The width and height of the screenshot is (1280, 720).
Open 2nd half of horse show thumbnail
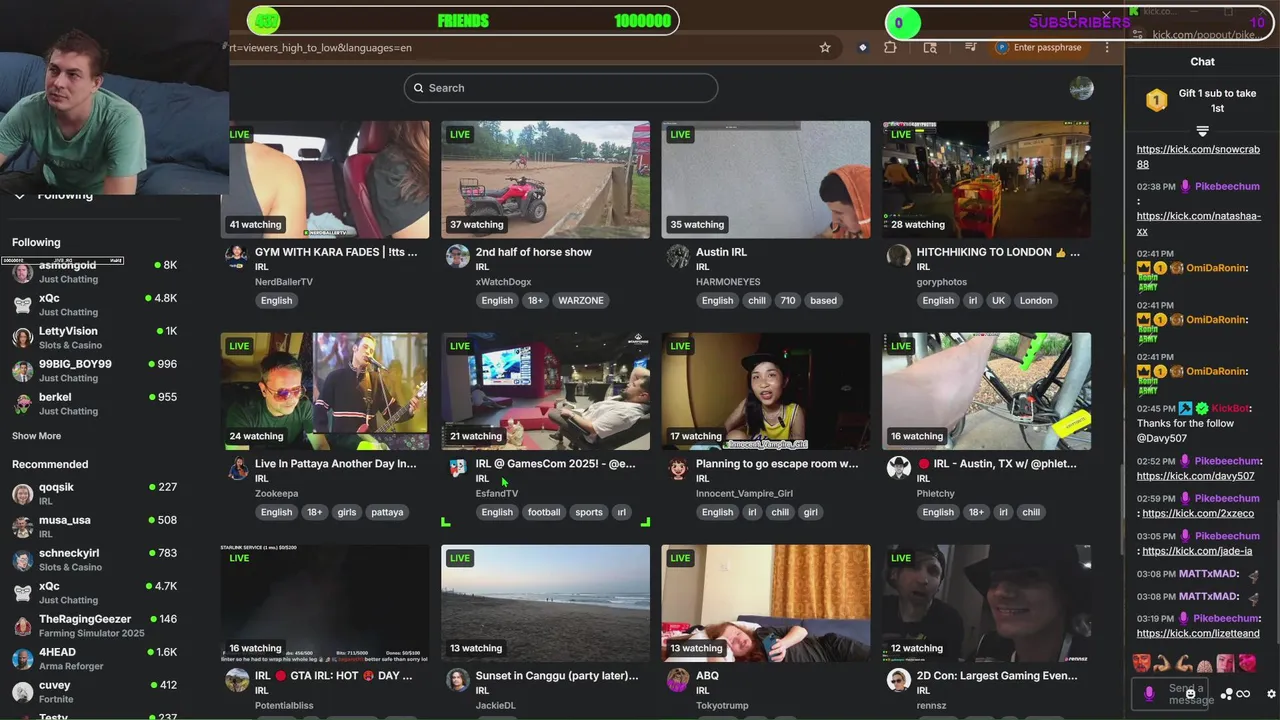point(545,180)
